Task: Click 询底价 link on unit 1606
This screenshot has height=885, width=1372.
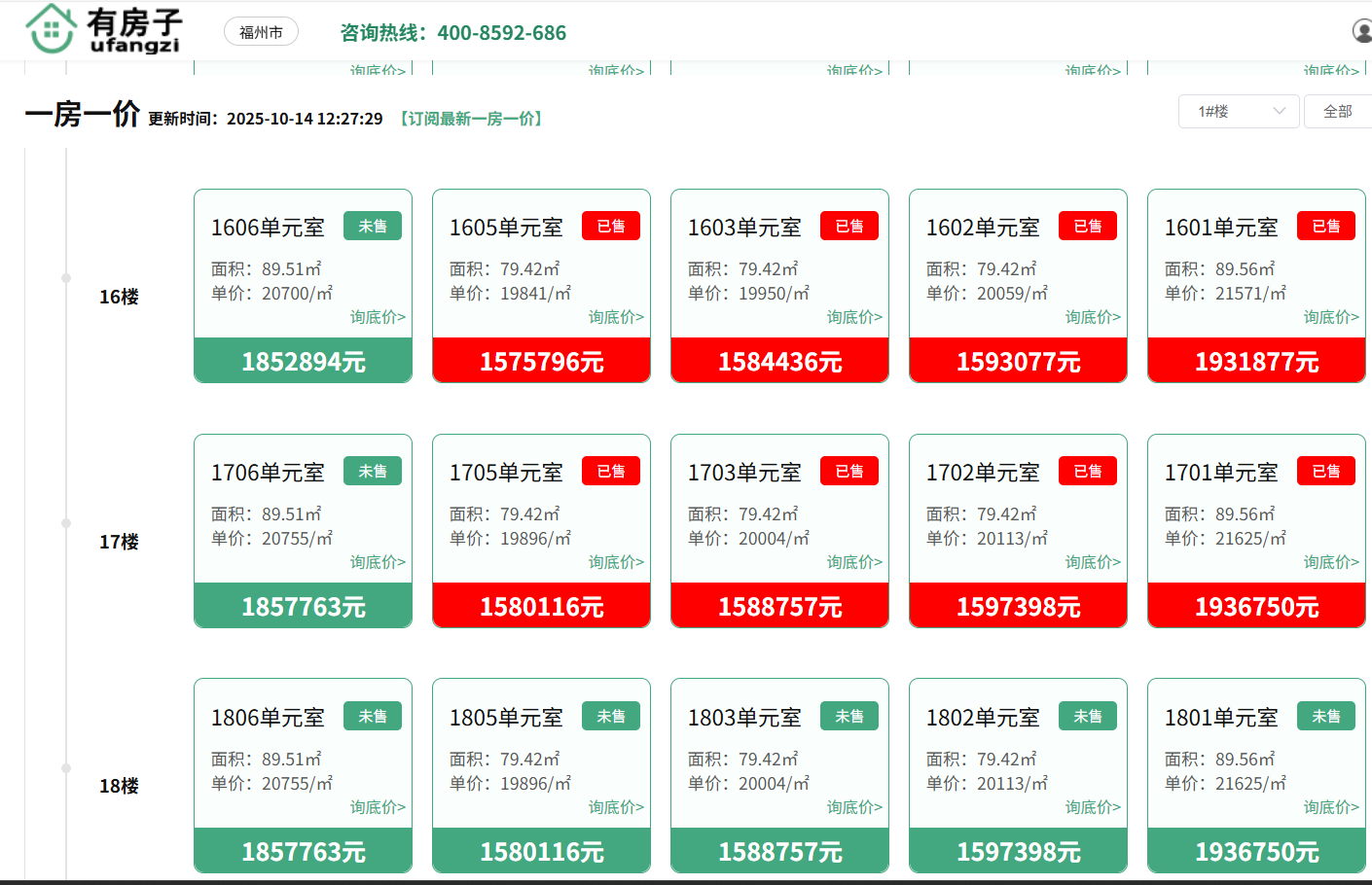Action: (x=378, y=317)
